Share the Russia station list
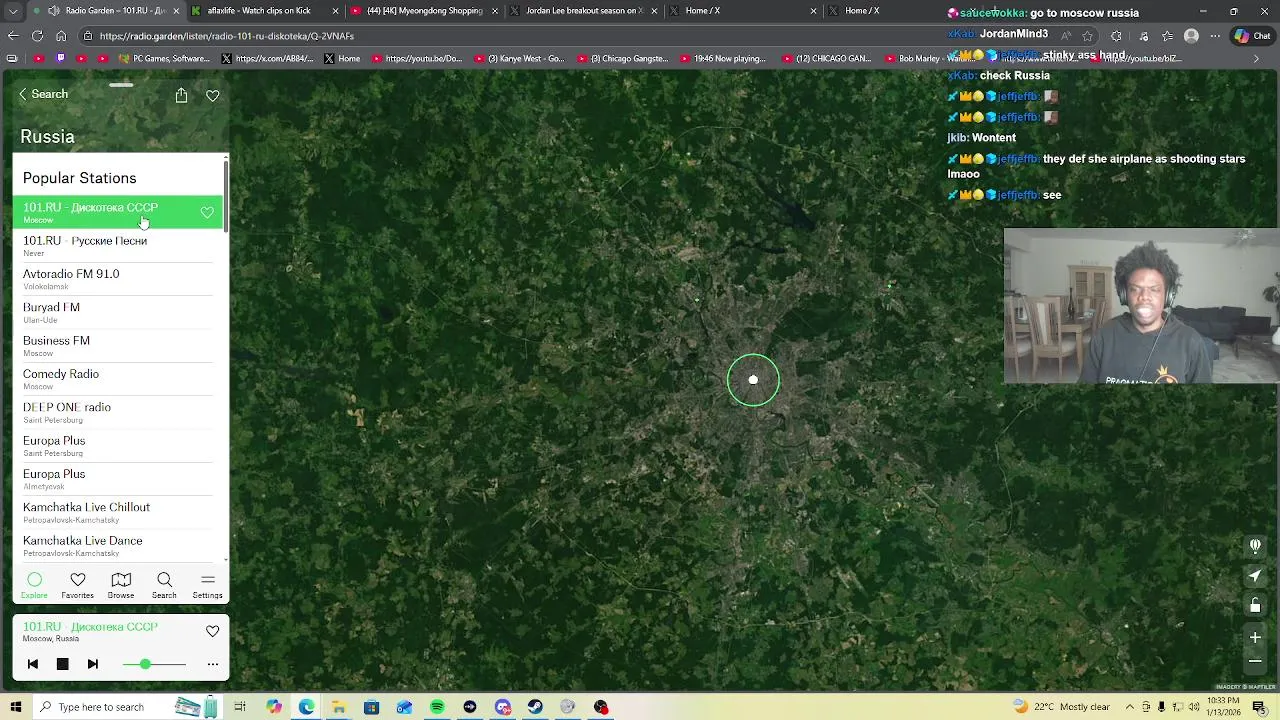The width and height of the screenshot is (1280, 720). point(181,95)
